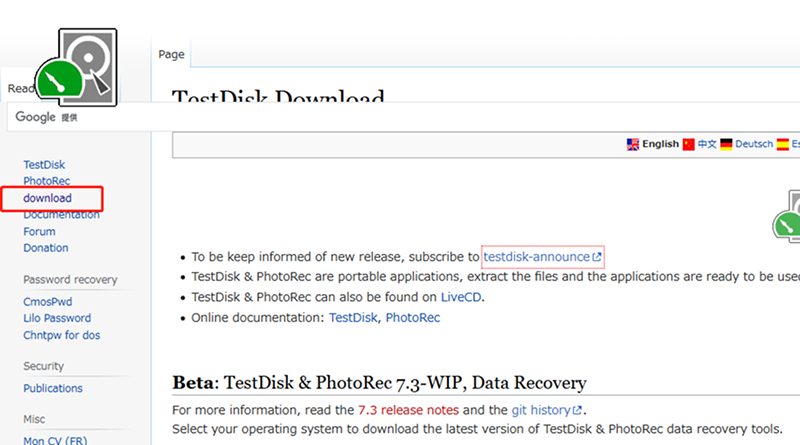The image size is (800, 445).
Task: Open the Lilo Password link
Action: 57,318
